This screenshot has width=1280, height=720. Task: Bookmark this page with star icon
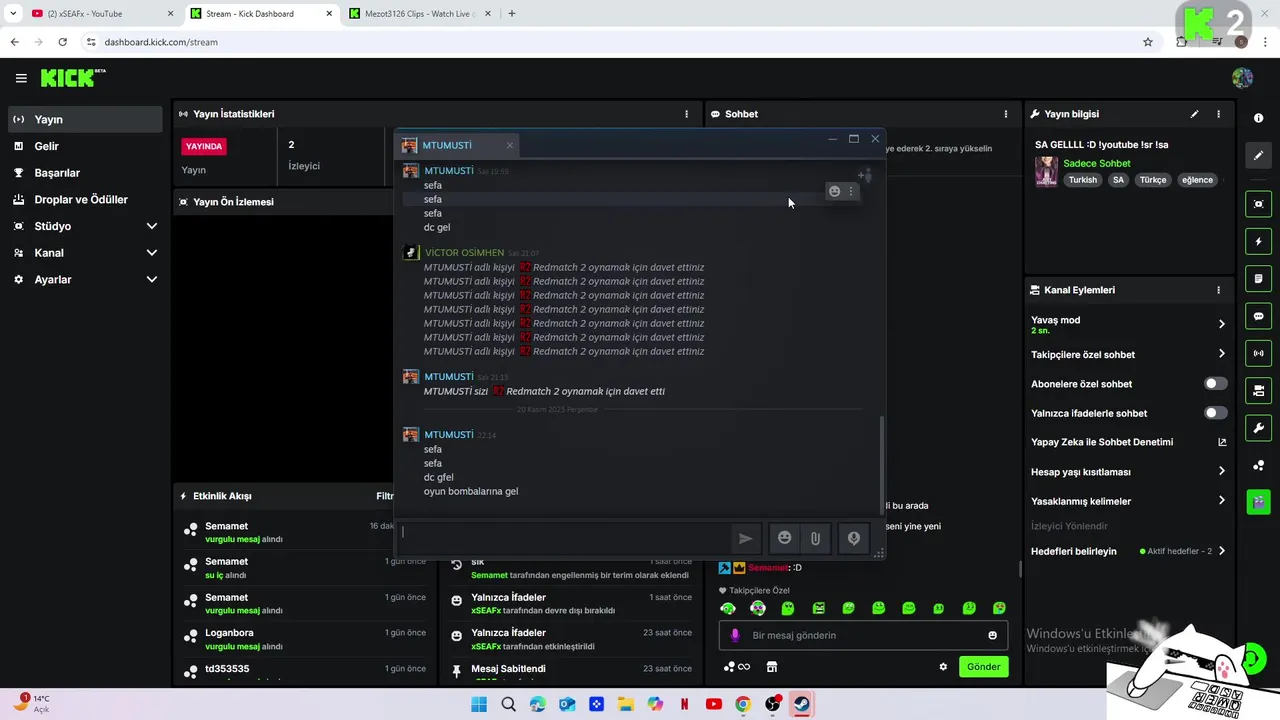pos(1148,42)
